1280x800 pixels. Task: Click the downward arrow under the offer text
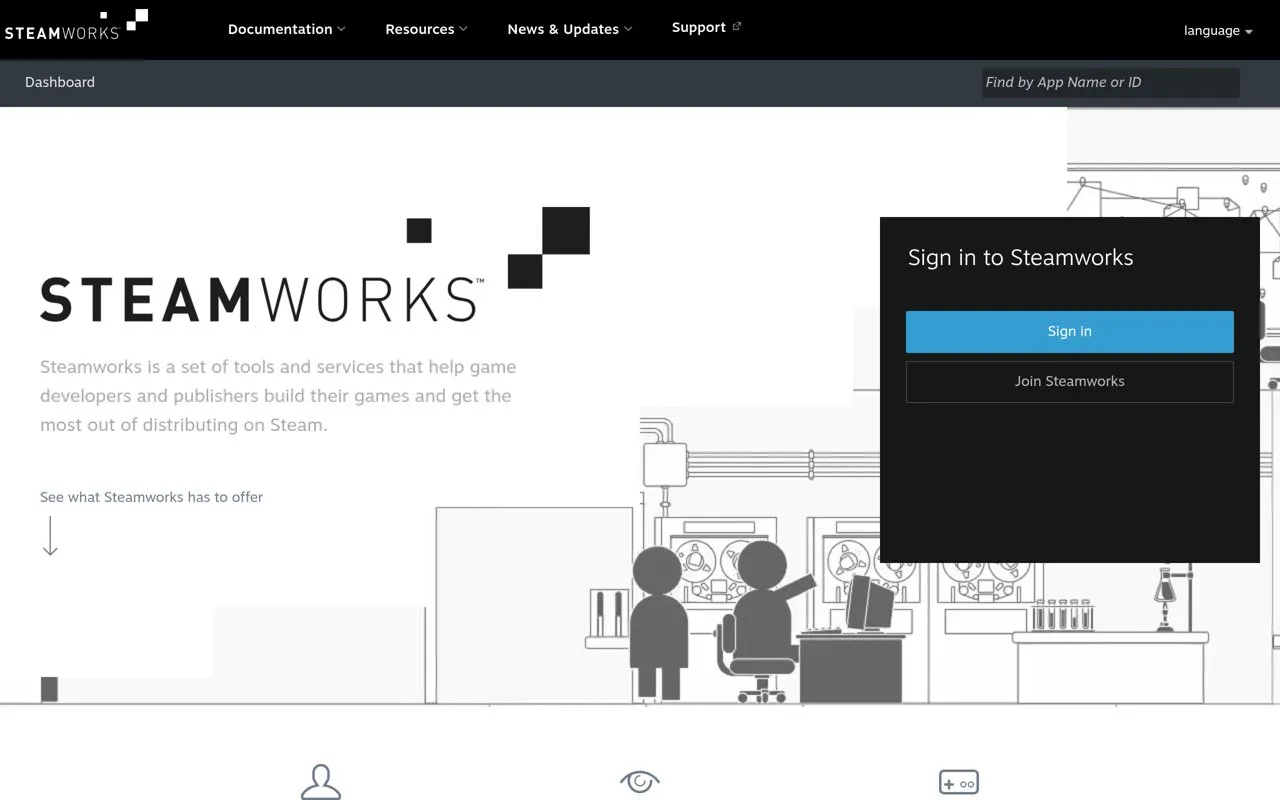pos(50,536)
